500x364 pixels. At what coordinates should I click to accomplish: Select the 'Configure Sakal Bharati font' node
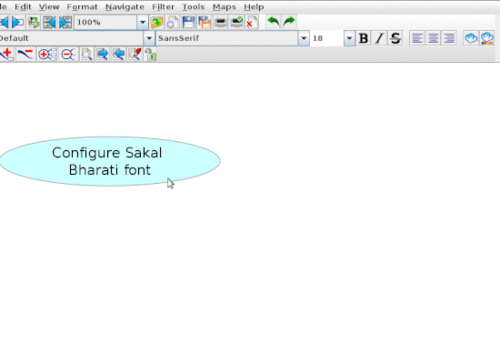click(x=110, y=161)
